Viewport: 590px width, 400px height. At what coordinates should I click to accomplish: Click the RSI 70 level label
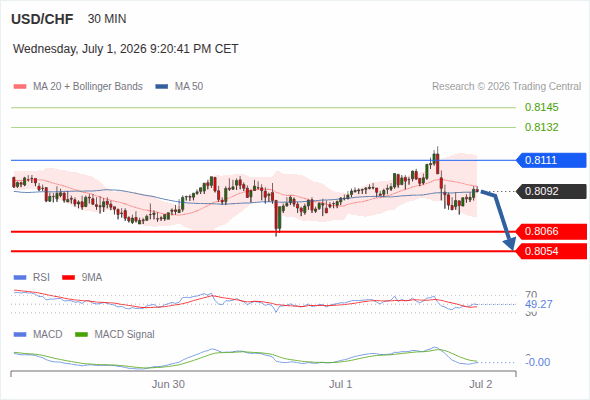point(531,295)
